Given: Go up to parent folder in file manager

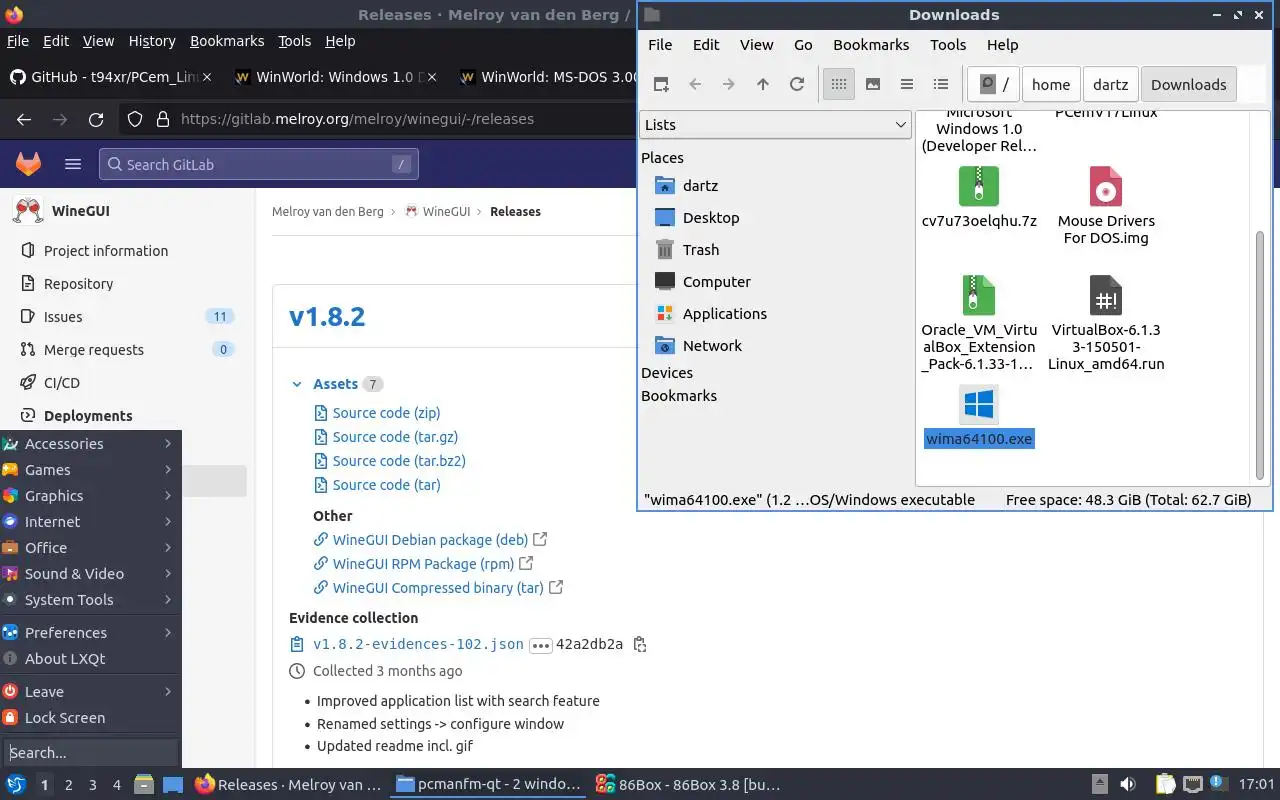Looking at the screenshot, I should pyautogui.click(x=763, y=84).
